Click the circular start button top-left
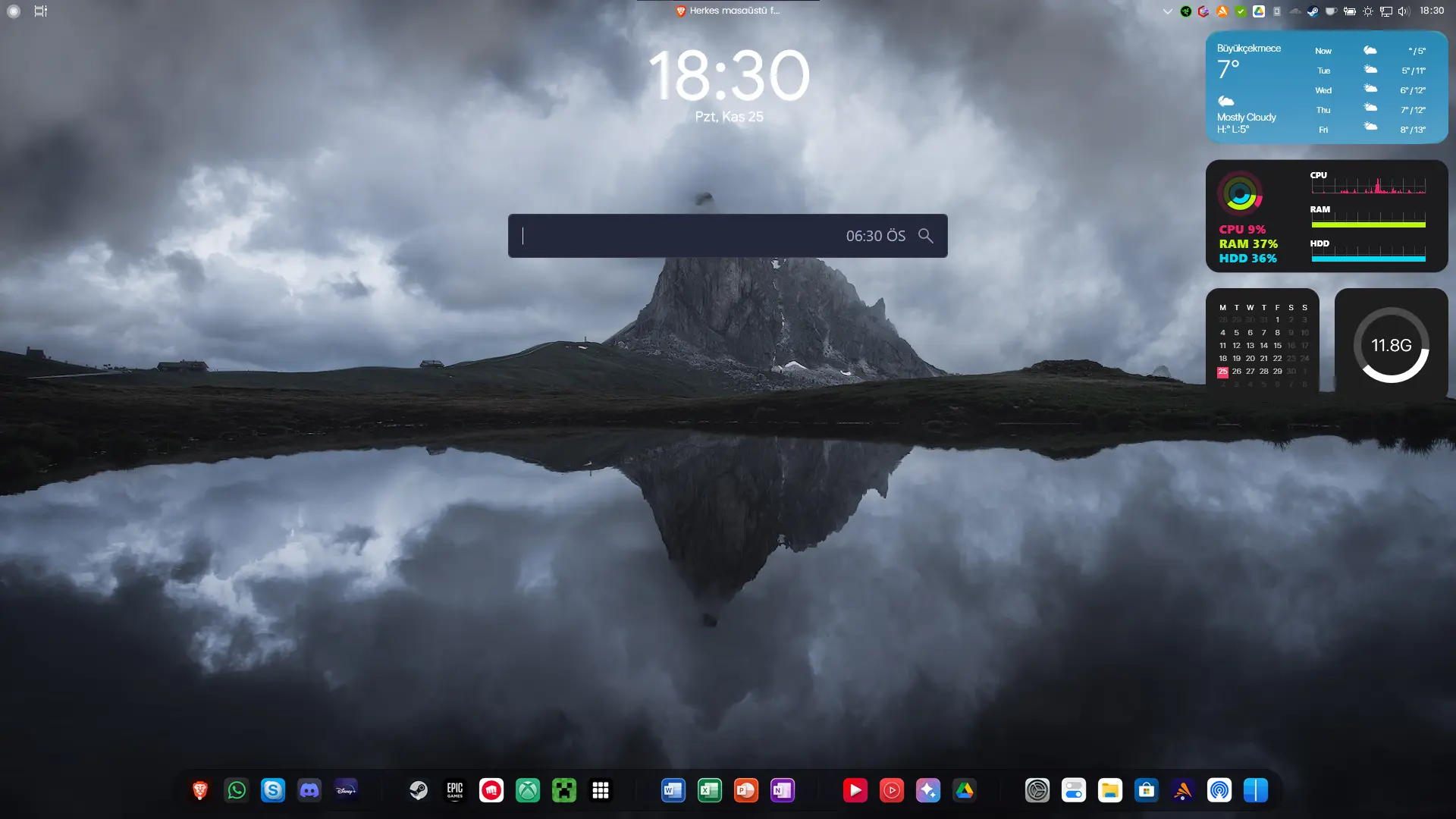 (x=14, y=11)
